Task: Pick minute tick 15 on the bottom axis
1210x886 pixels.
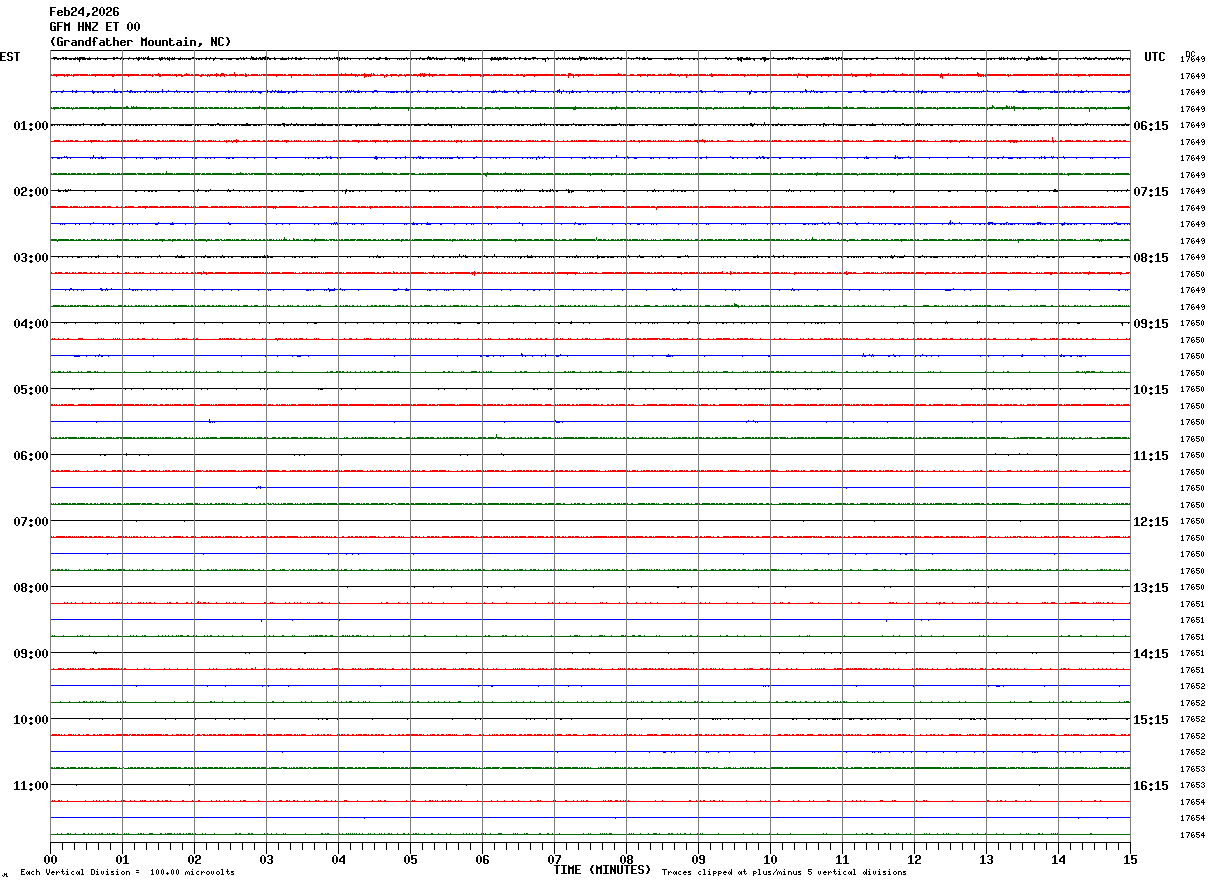Action: [x=1130, y=859]
